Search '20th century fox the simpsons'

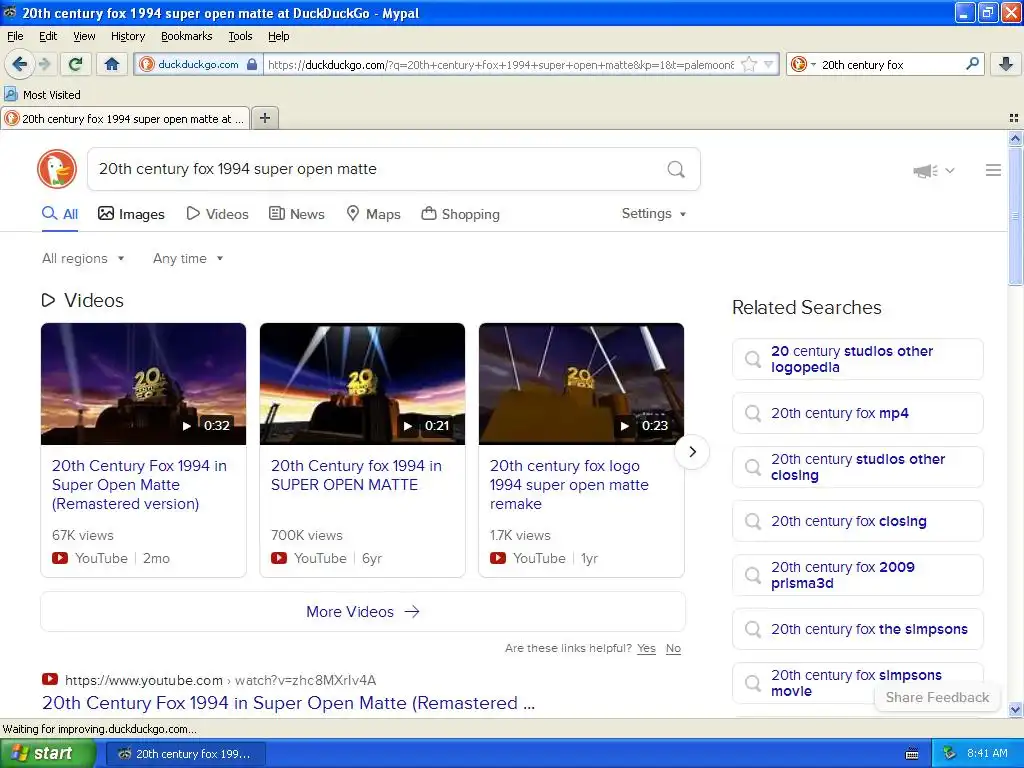(x=857, y=630)
